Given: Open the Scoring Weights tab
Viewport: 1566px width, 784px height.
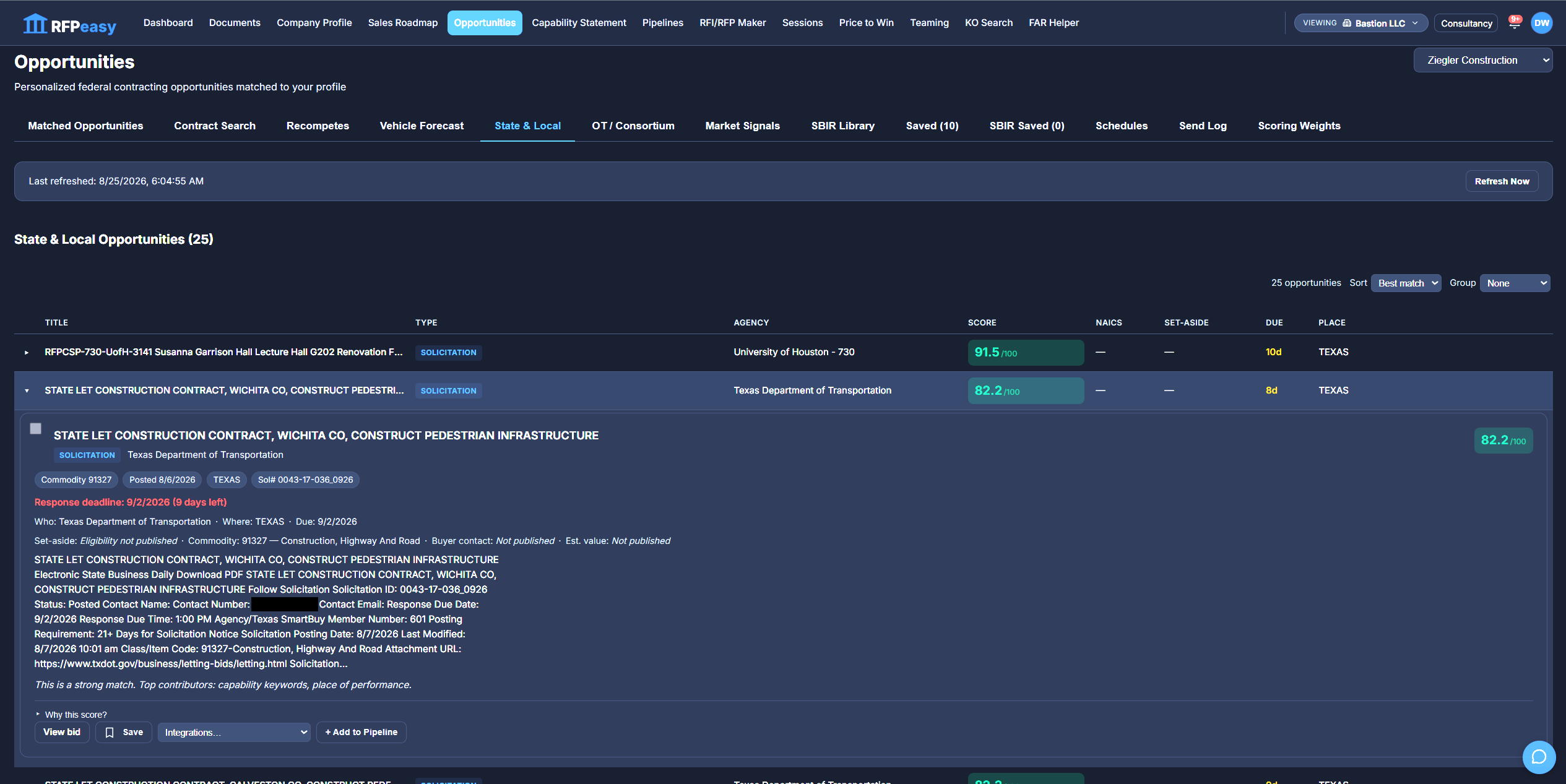Looking at the screenshot, I should click(x=1299, y=126).
